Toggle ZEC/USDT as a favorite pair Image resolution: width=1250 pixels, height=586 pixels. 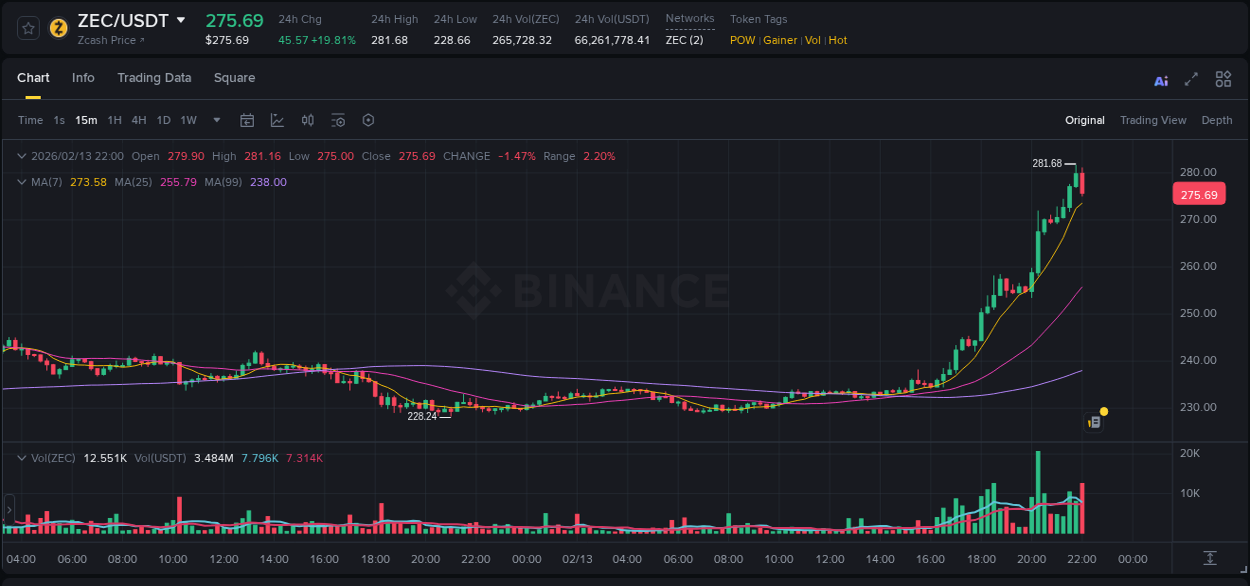27,27
